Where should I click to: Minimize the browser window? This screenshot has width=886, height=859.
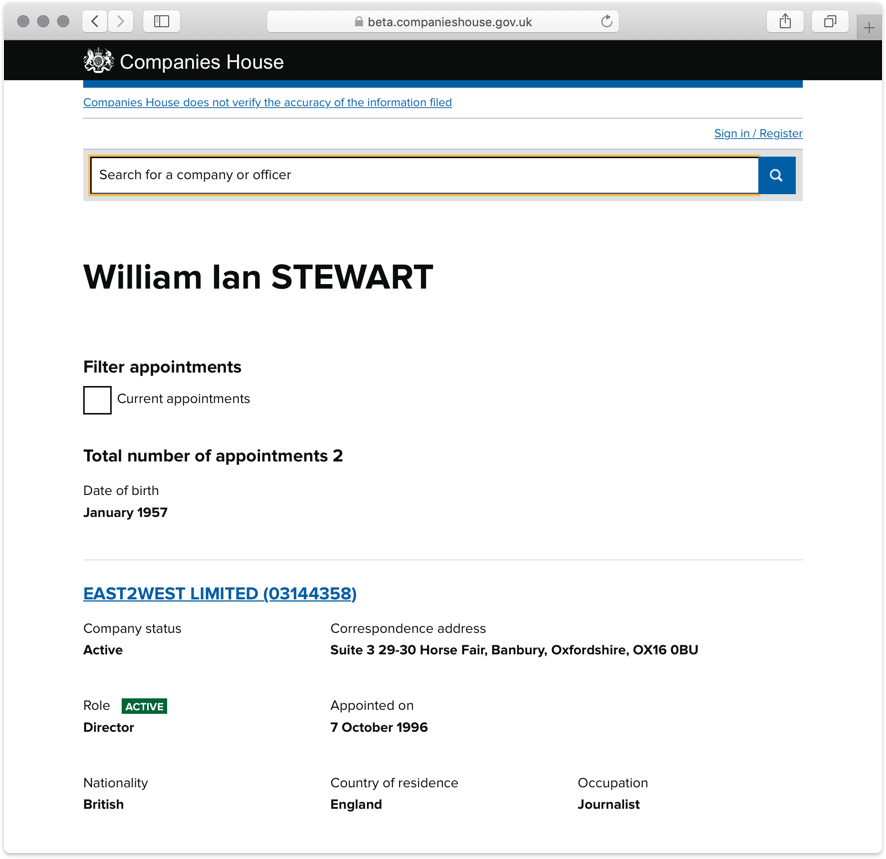pyautogui.click(x=44, y=21)
